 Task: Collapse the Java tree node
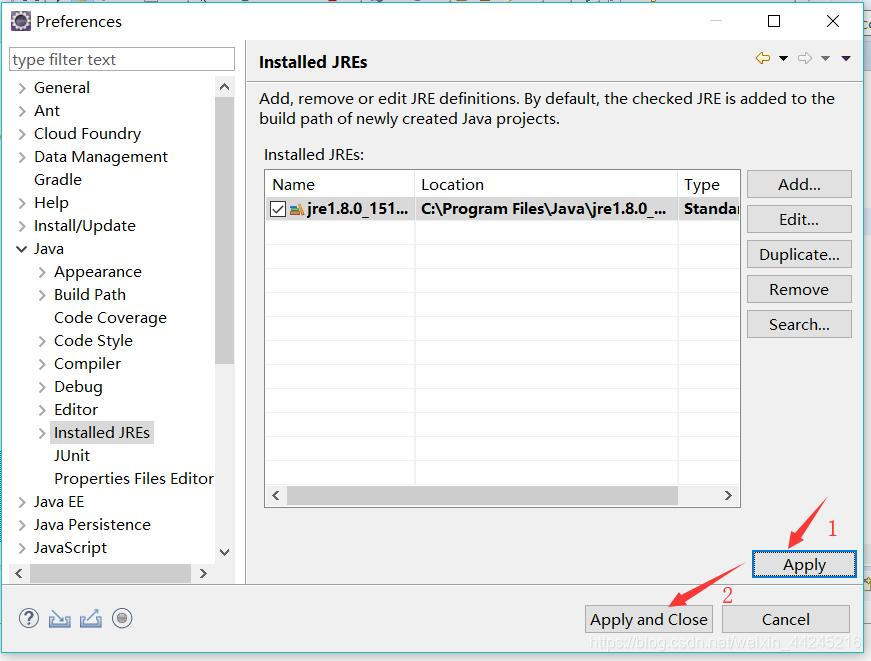(22, 249)
